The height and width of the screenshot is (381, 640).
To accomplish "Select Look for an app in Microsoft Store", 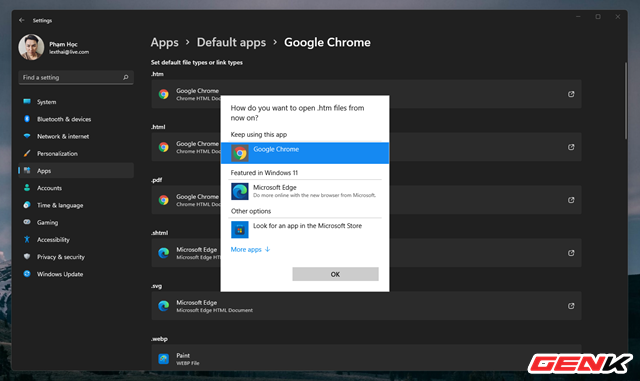I will click(305, 229).
